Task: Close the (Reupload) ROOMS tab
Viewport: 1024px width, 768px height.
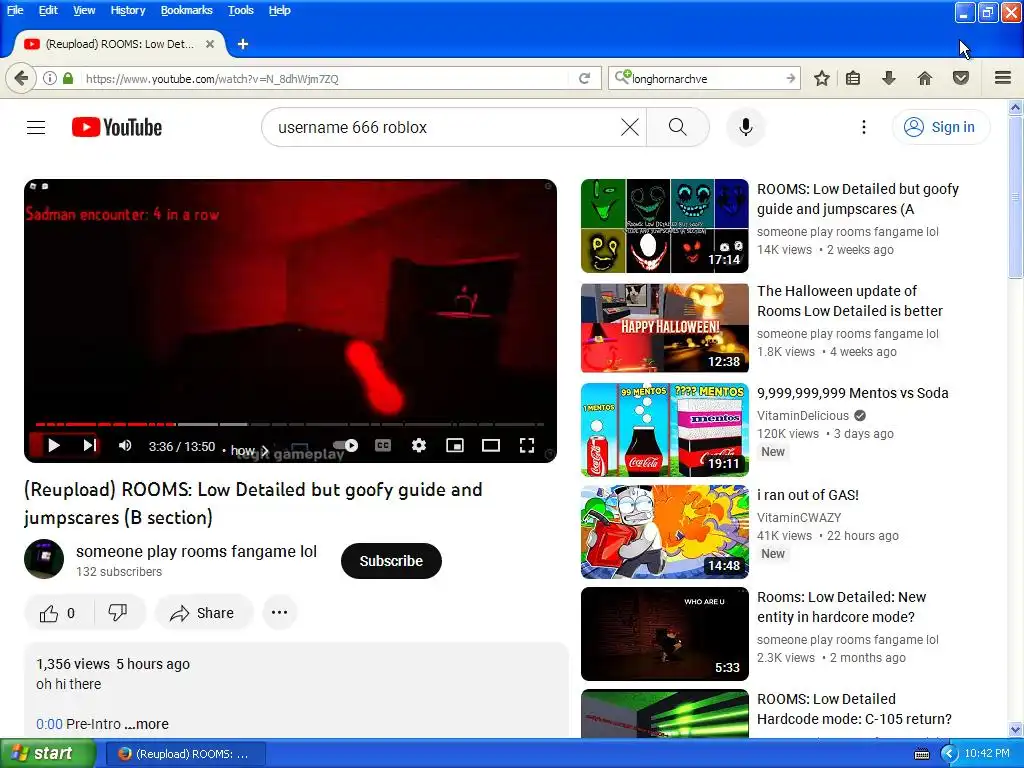Action: (210, 44)
